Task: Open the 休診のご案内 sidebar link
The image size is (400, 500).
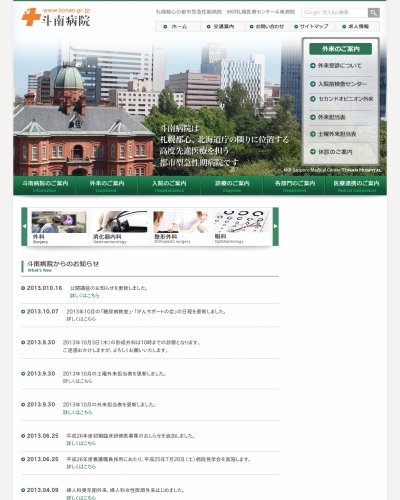Action: 331,152
